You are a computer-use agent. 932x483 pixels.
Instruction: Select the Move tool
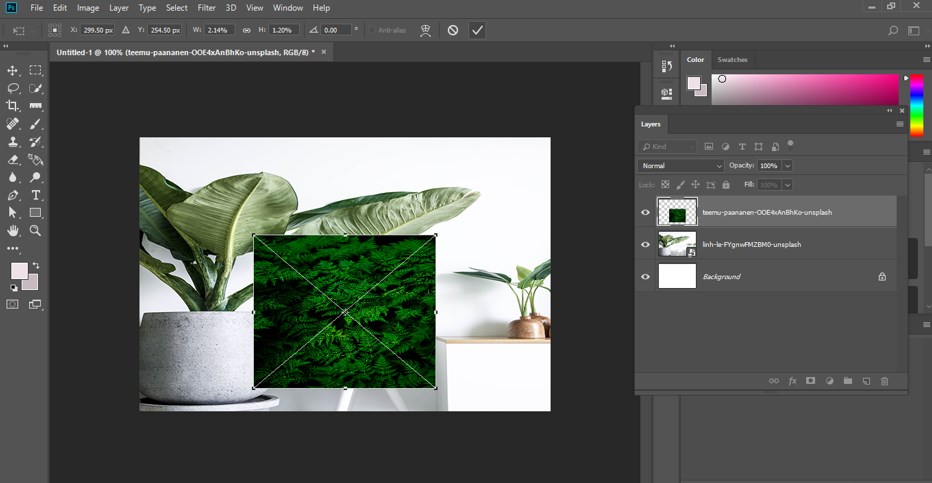point(13,70)
